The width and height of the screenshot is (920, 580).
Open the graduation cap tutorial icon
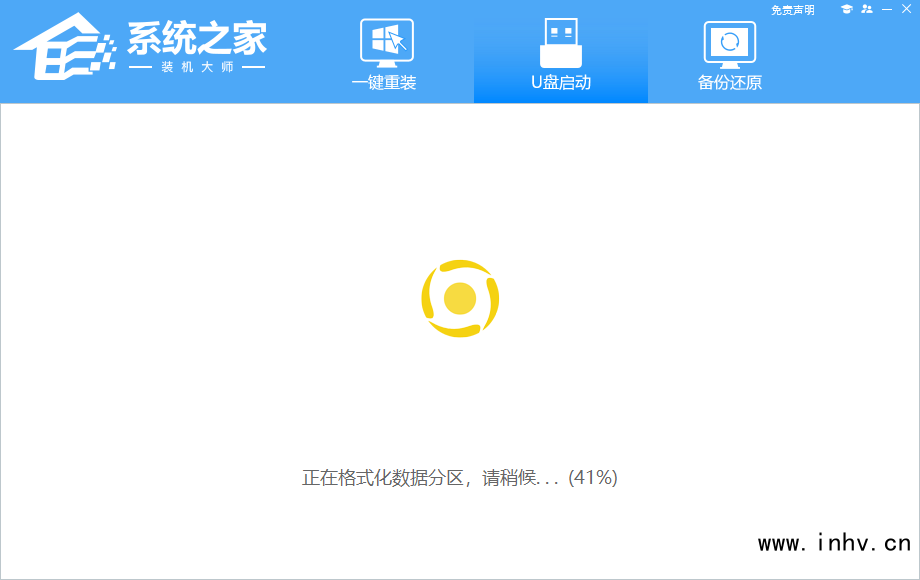[x=846, y=9]
